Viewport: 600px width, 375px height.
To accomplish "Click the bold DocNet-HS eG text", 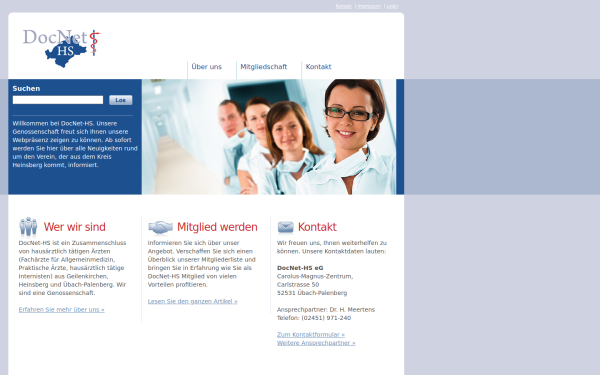I will [300, 268].
